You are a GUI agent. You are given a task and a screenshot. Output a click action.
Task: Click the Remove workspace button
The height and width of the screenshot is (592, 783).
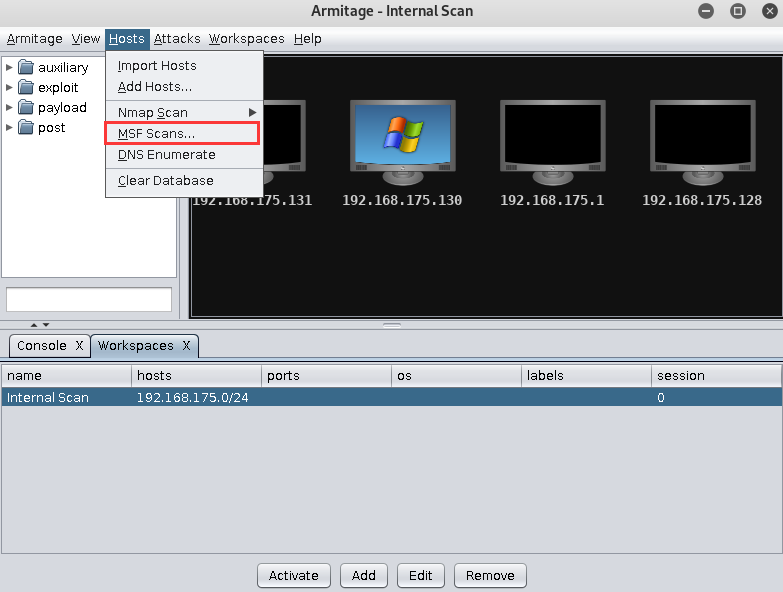(490, 576)
